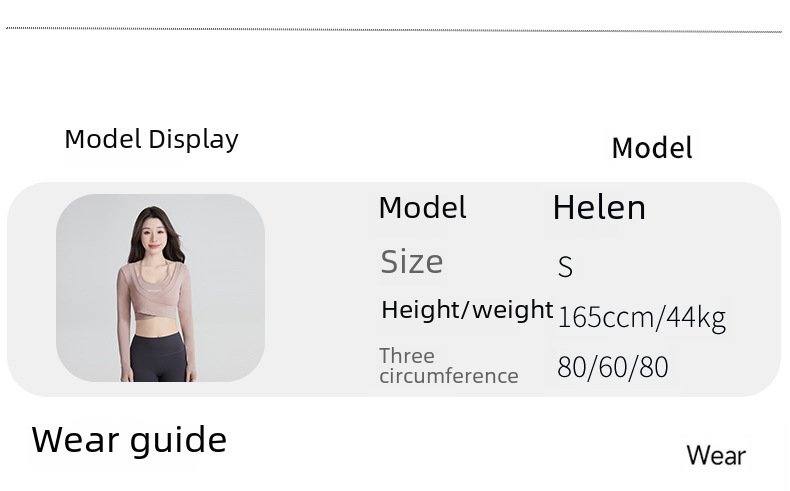790x491 pixels.
Task: Click the word "circumference" in the card
Action: [448, 376]
